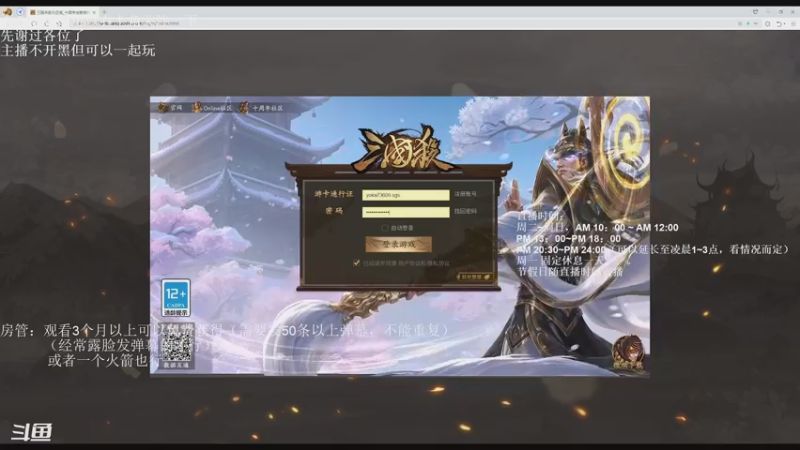Focus the 游卡通行证 account input field

(406, 195)
